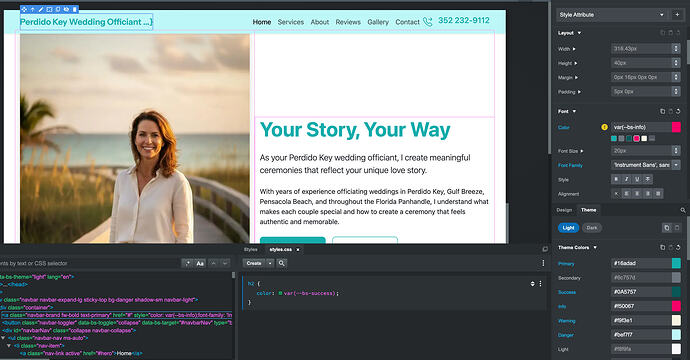
Task: Click the Width value stepper
Action: point(676,49)
